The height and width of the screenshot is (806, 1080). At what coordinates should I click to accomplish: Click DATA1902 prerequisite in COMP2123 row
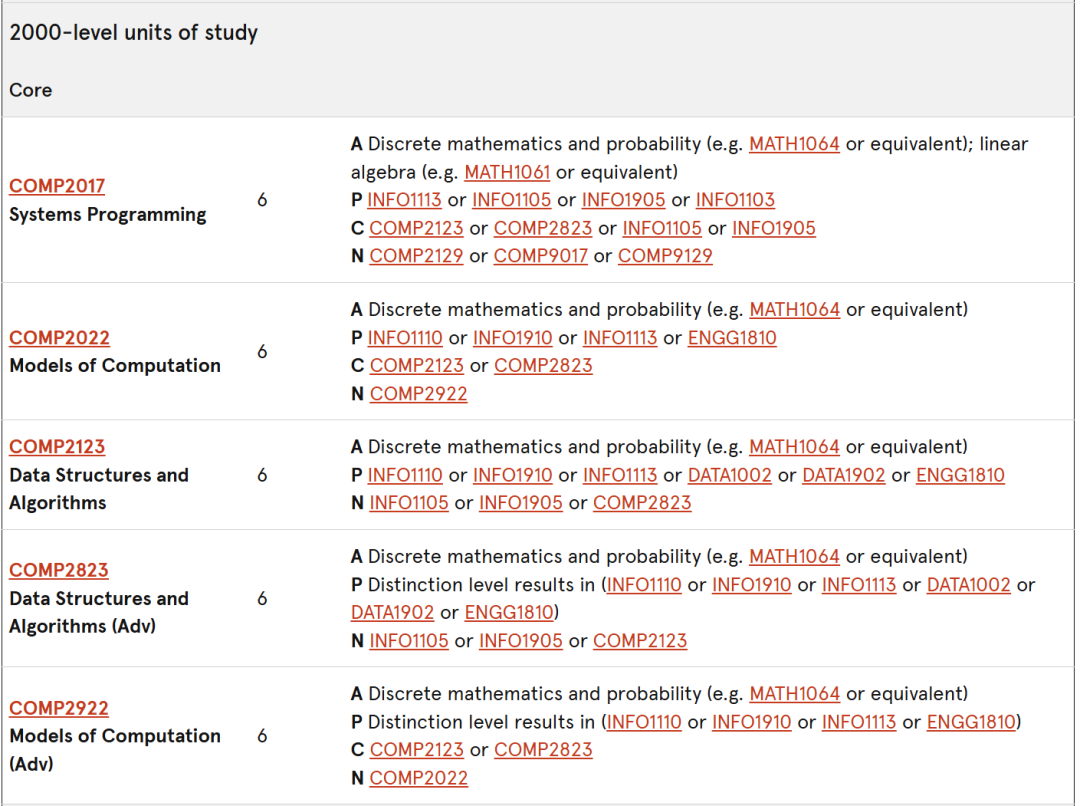point(844,475)
